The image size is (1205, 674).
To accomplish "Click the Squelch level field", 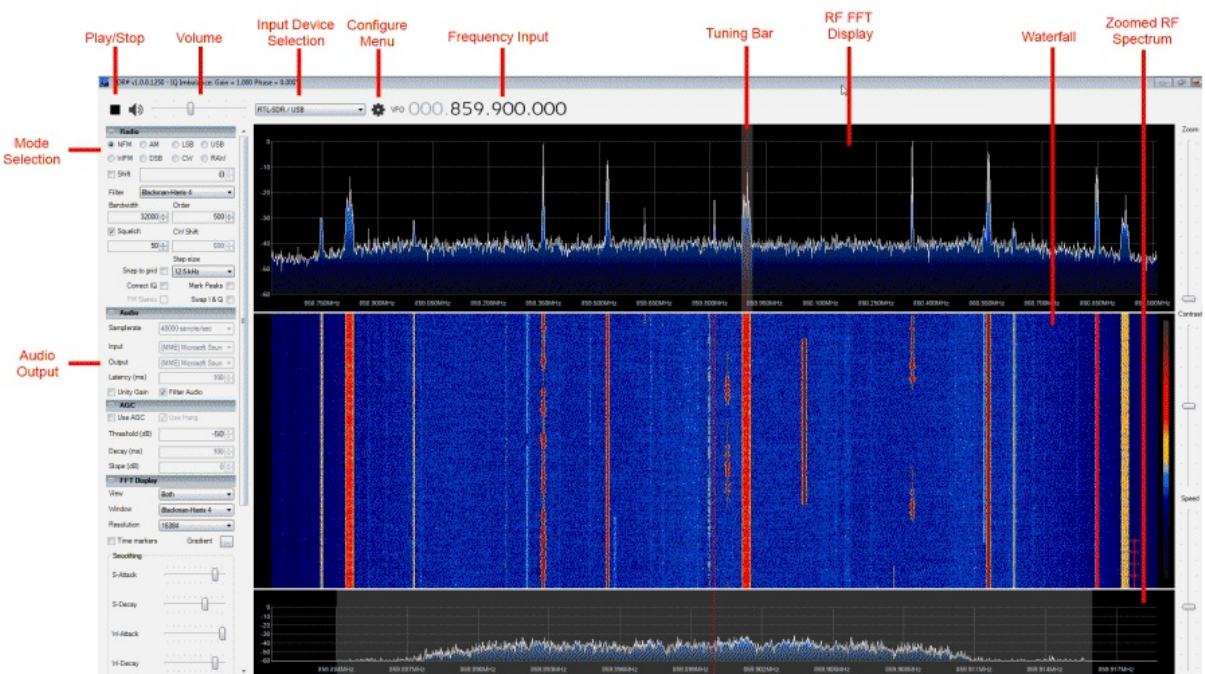I will [x=137, y=246].
